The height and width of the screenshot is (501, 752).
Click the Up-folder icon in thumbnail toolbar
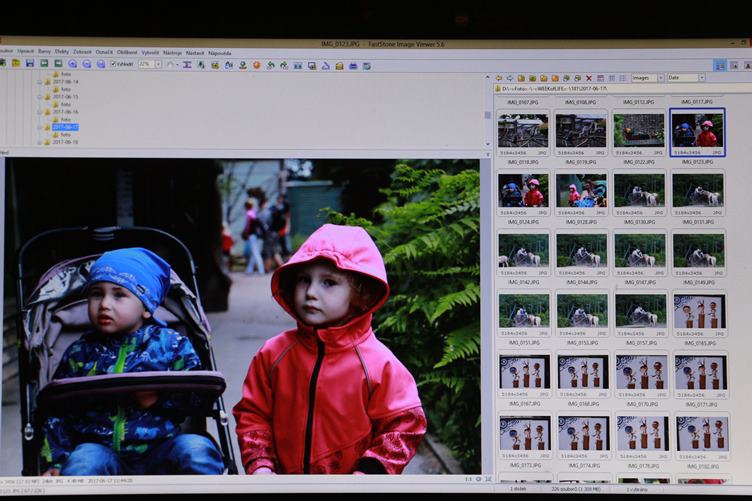[521, 78]
